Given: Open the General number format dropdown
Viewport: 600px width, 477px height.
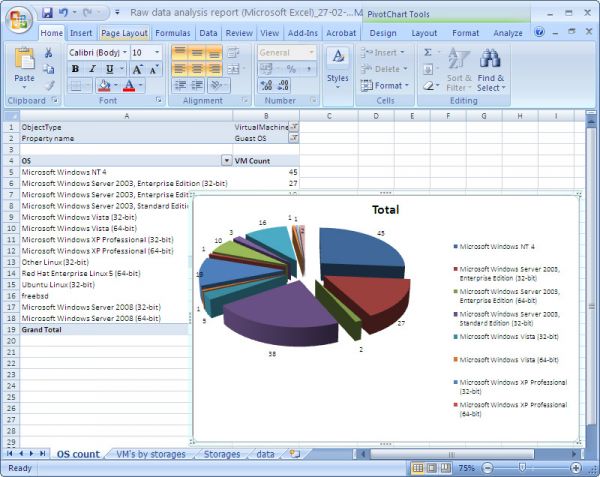Looking at the screenshot, I should 311,52.
